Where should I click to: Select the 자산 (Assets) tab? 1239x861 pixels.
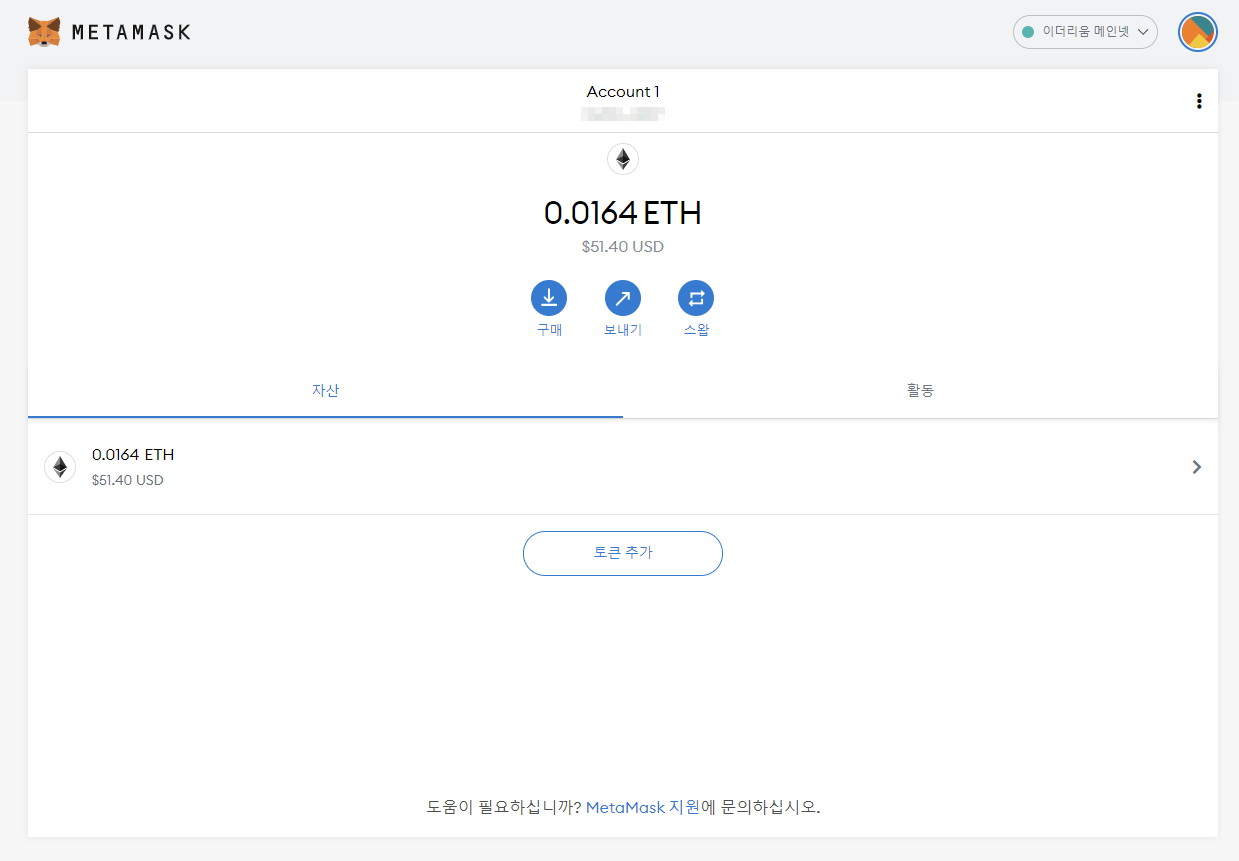click(325, 391)
